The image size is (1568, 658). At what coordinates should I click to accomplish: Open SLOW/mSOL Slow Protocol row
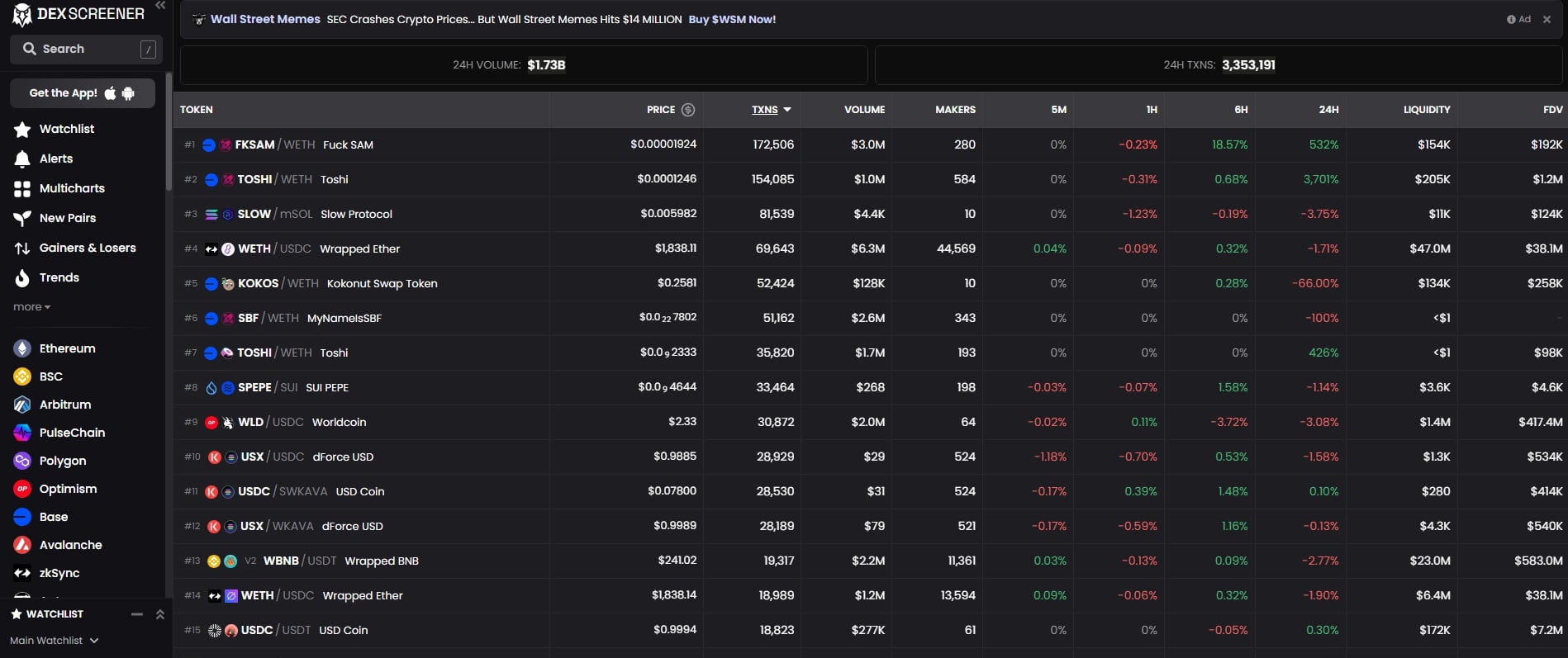pos(871,214)
